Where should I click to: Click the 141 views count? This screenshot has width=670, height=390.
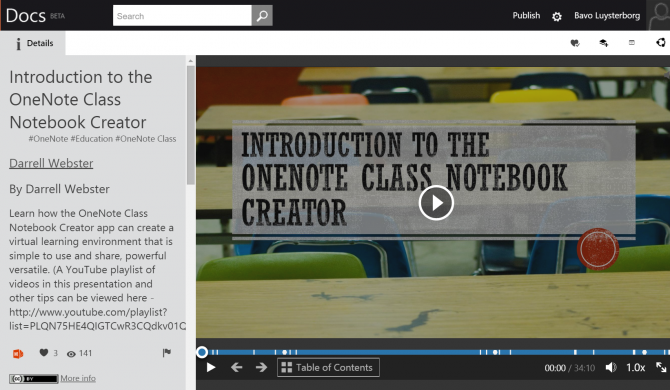pos(85,353)
